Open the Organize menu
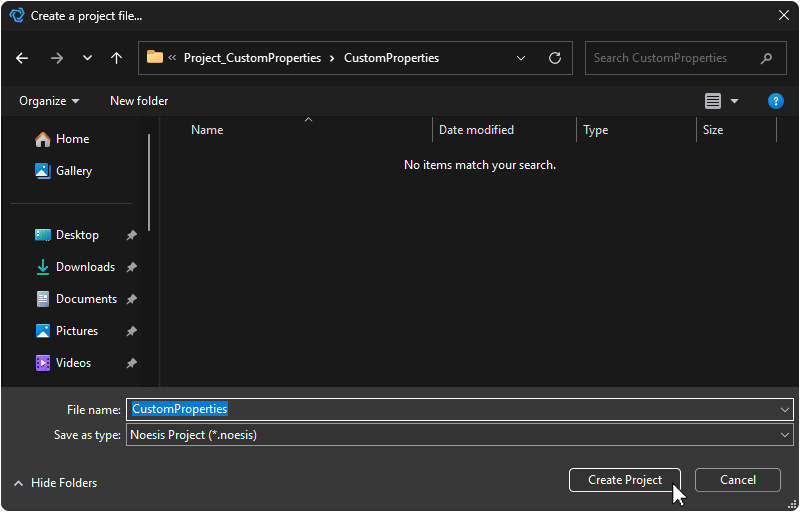This screenshot has width=800, height=512. pyautogui.click(x=49, y=101)
